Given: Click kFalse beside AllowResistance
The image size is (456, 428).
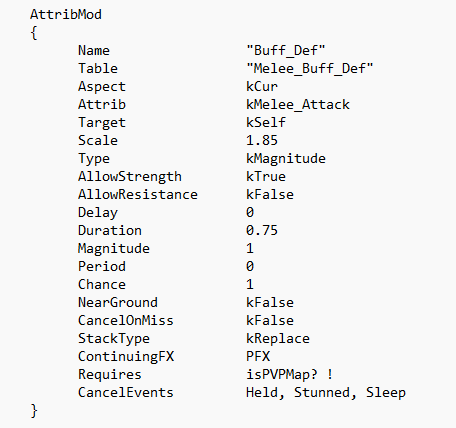Looking at the screenshot, I should [x=270, y=194].
